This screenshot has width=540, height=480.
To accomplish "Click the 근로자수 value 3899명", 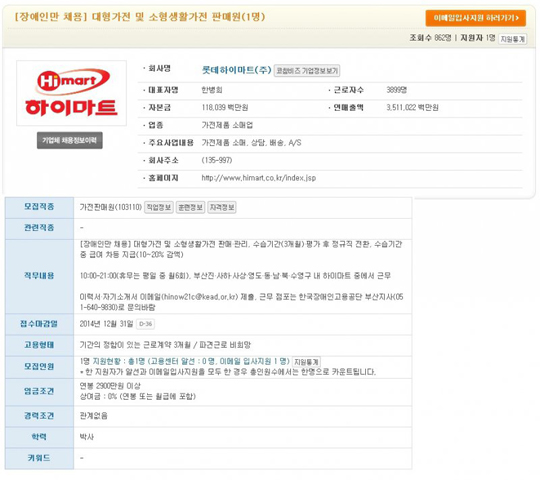I will [x=396, y=90].
